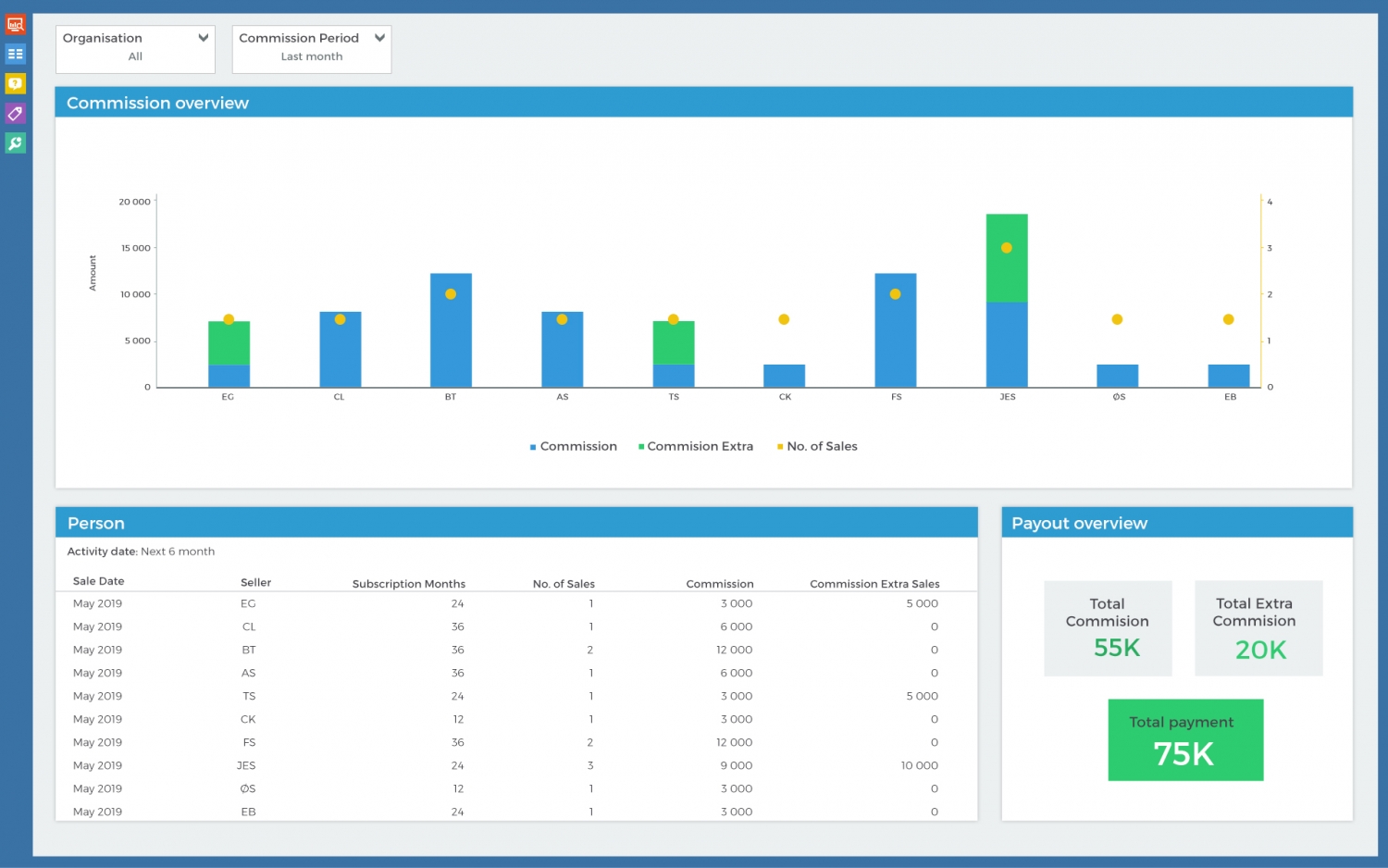Open the red dashboard reports icon
The image size is (1388, 868).
(15, 24)
